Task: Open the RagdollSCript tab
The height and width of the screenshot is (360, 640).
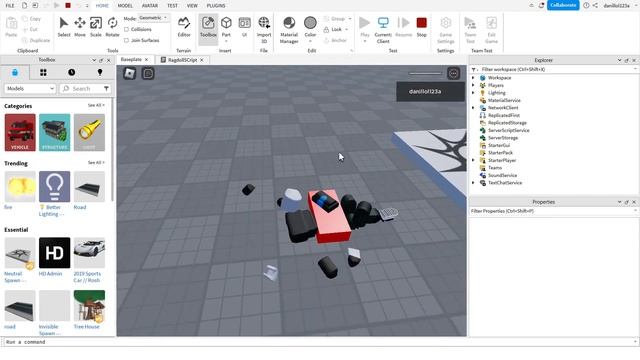Action: coord(182,60)
